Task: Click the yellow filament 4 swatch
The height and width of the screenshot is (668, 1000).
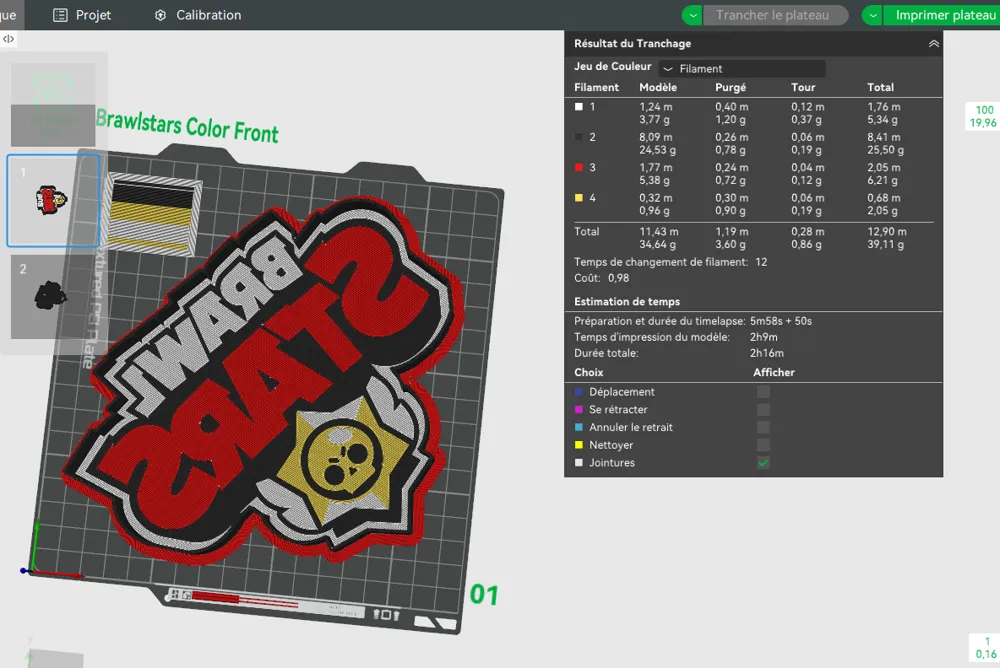Action: point(578,198)
